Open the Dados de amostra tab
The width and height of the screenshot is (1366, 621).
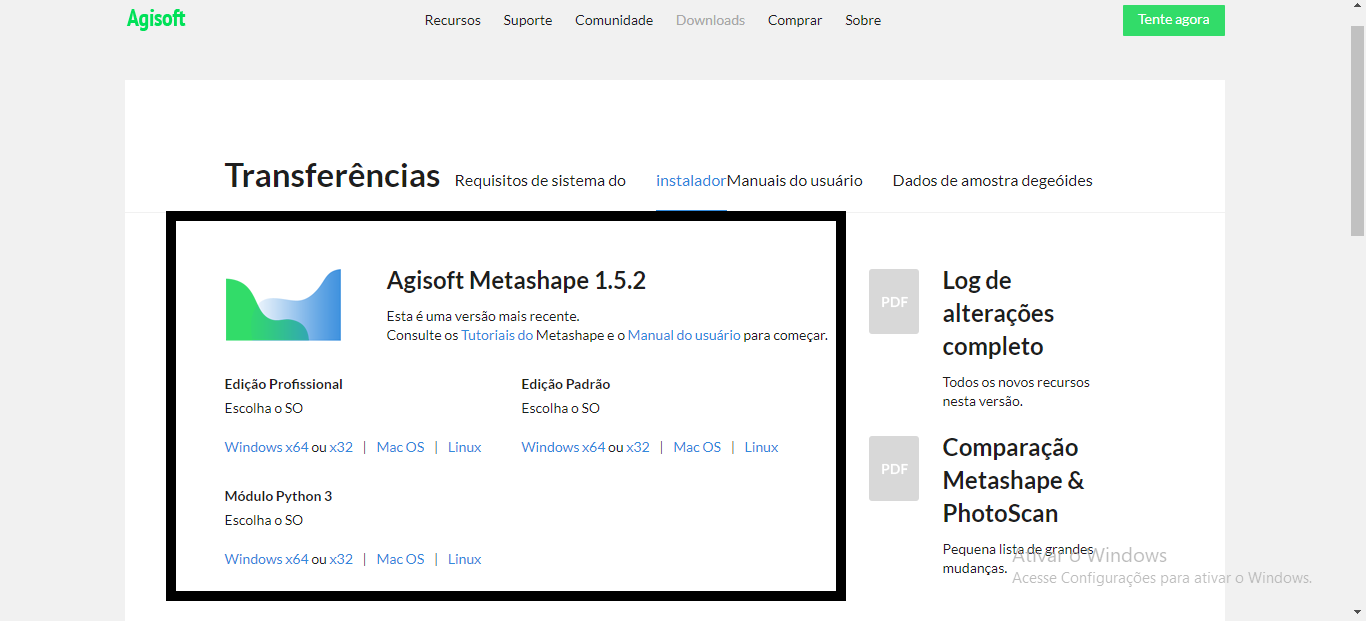coord(993,181)
